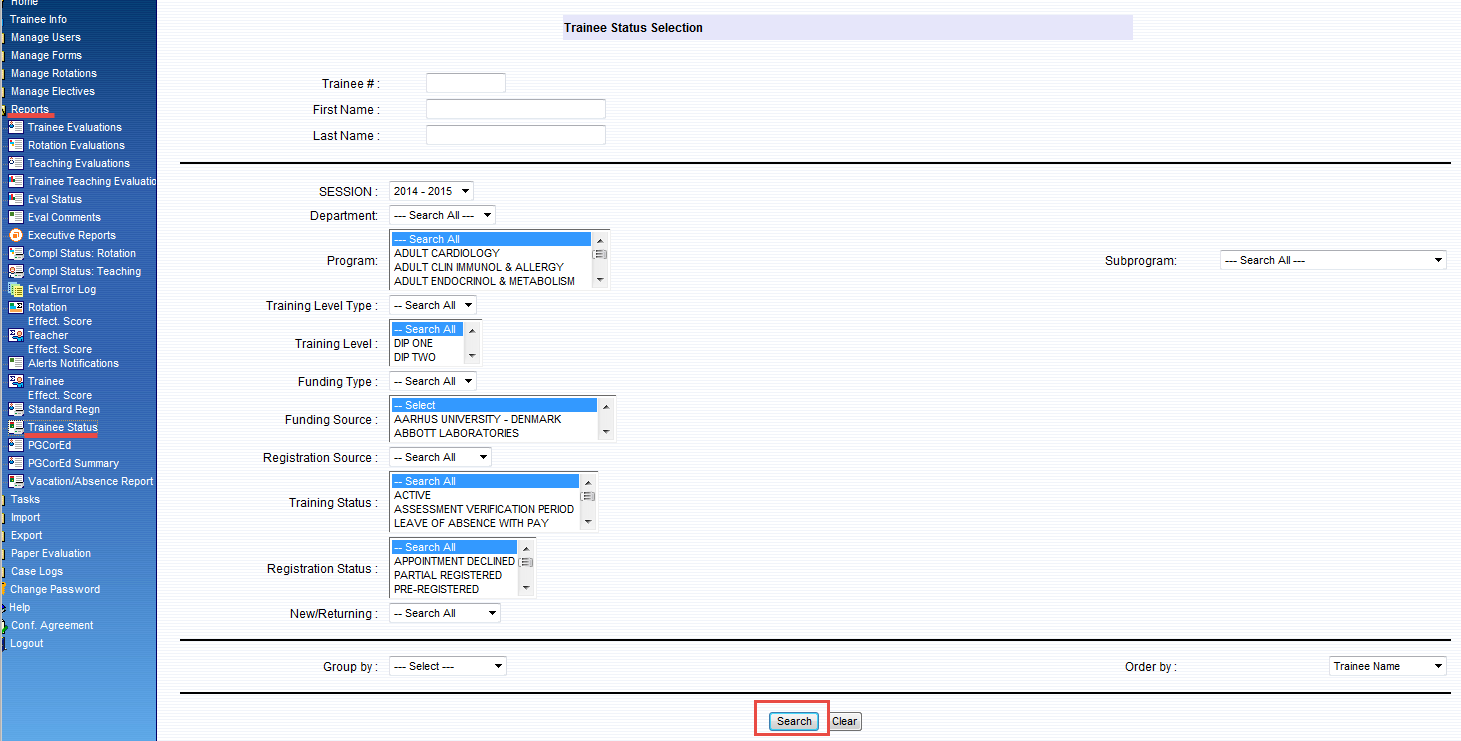Open the Subprogram dropdown
The width and height of the screenshot is (1461, 741).
[x=1332, y=260]
